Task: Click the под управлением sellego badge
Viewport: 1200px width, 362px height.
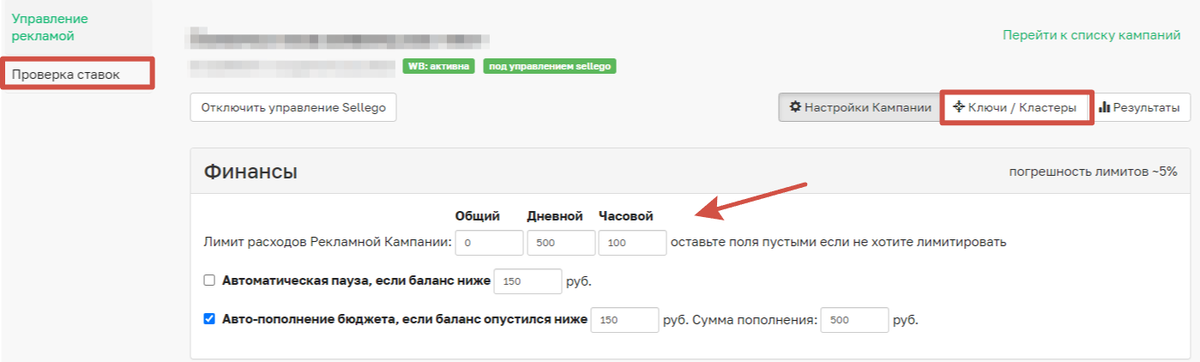Action: 549,67
